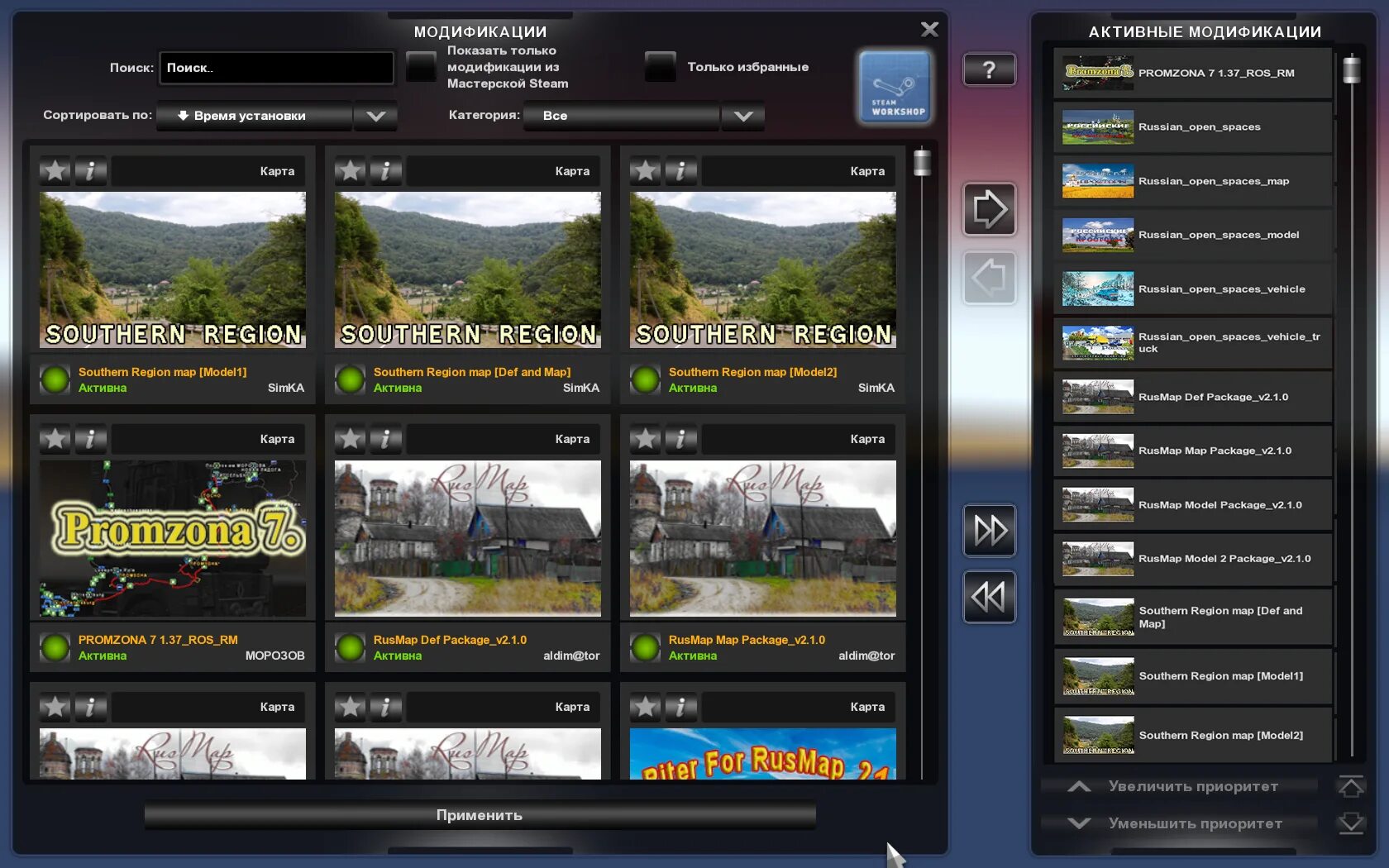Move mod to top priority icon
This screenshot has height=868, width=1389.
1351,786
